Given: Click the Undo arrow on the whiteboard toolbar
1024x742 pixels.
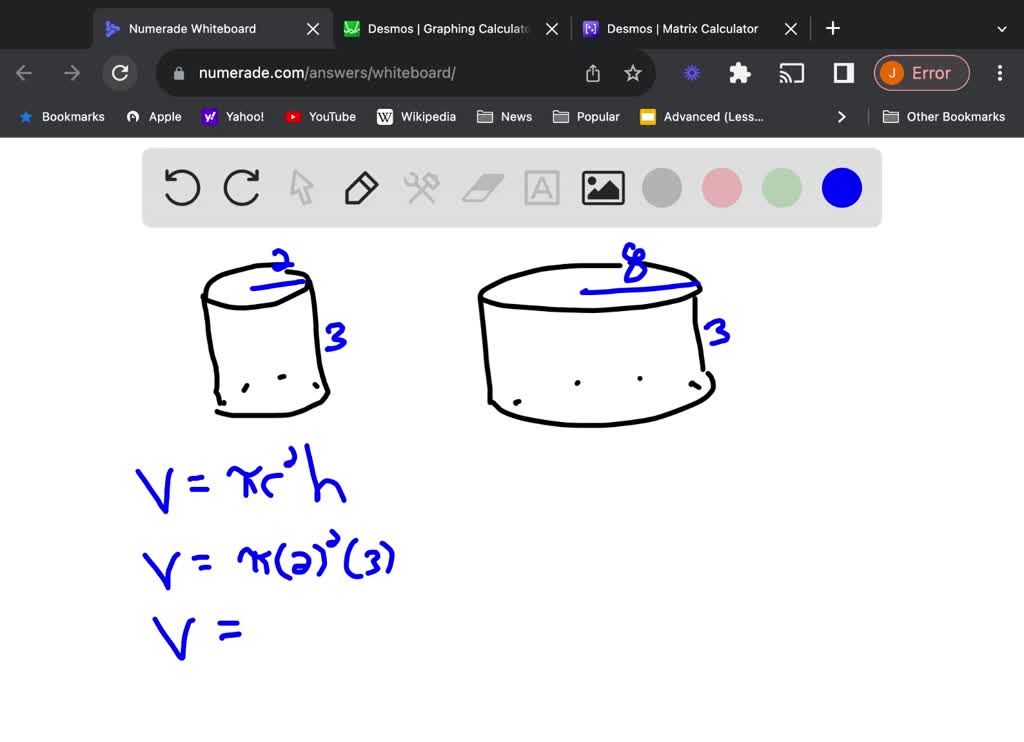Looking at the screenshot, I should [181, 187].
